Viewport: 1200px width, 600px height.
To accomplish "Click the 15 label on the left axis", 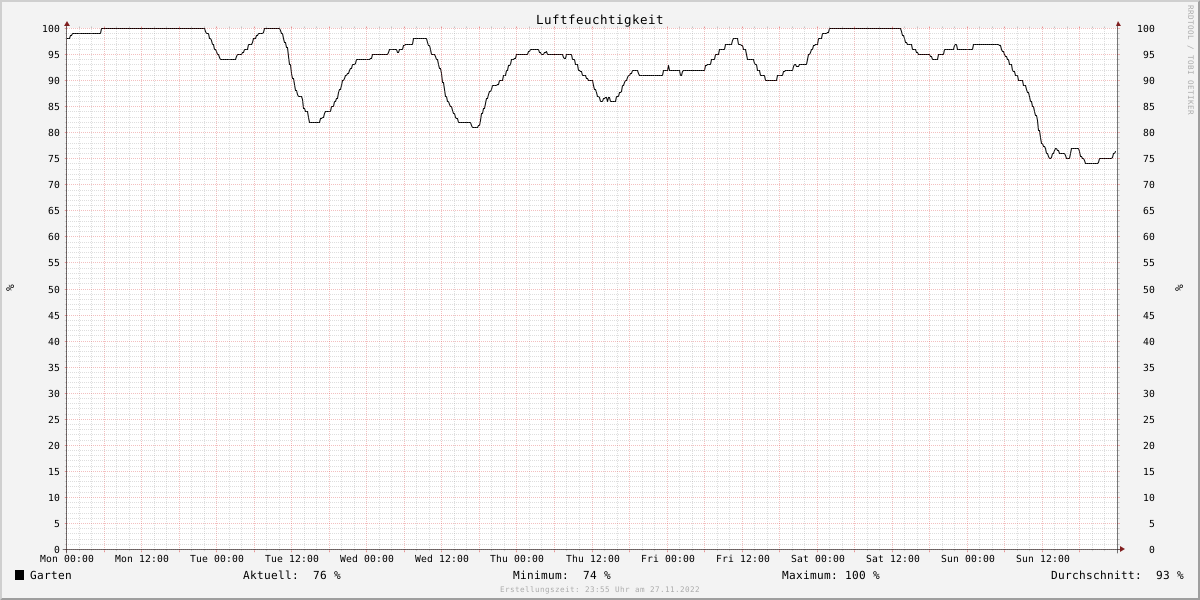I will [x=54, y=471].
